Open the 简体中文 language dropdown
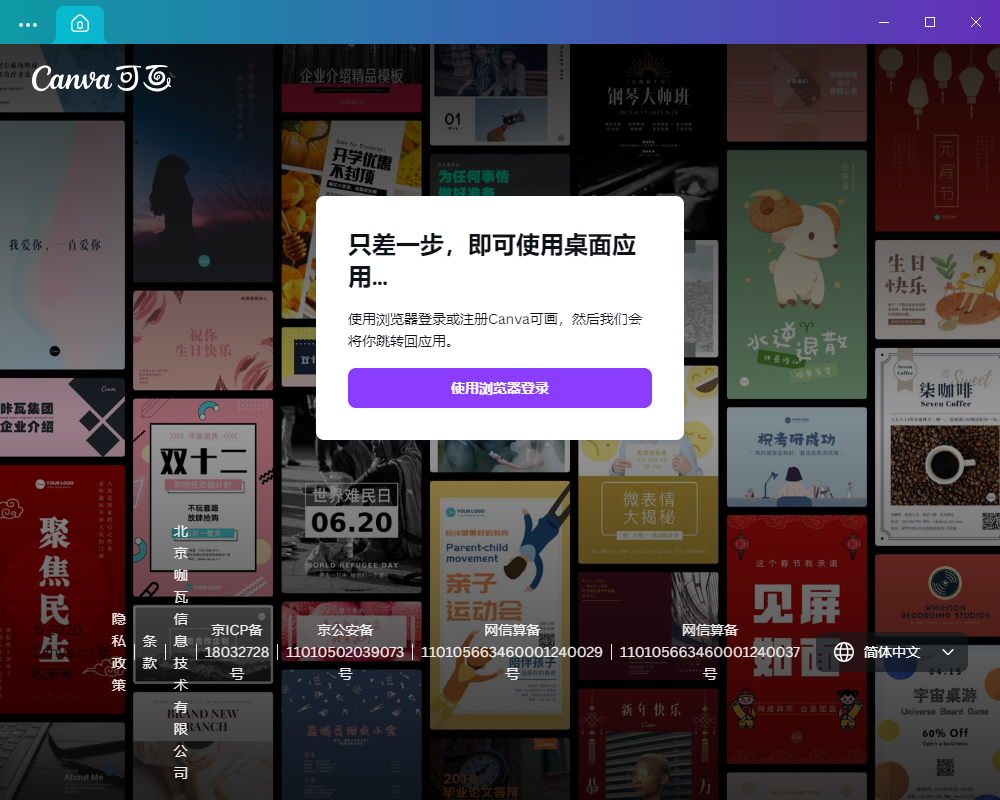 pyautogui.click(x=893, y=652)
